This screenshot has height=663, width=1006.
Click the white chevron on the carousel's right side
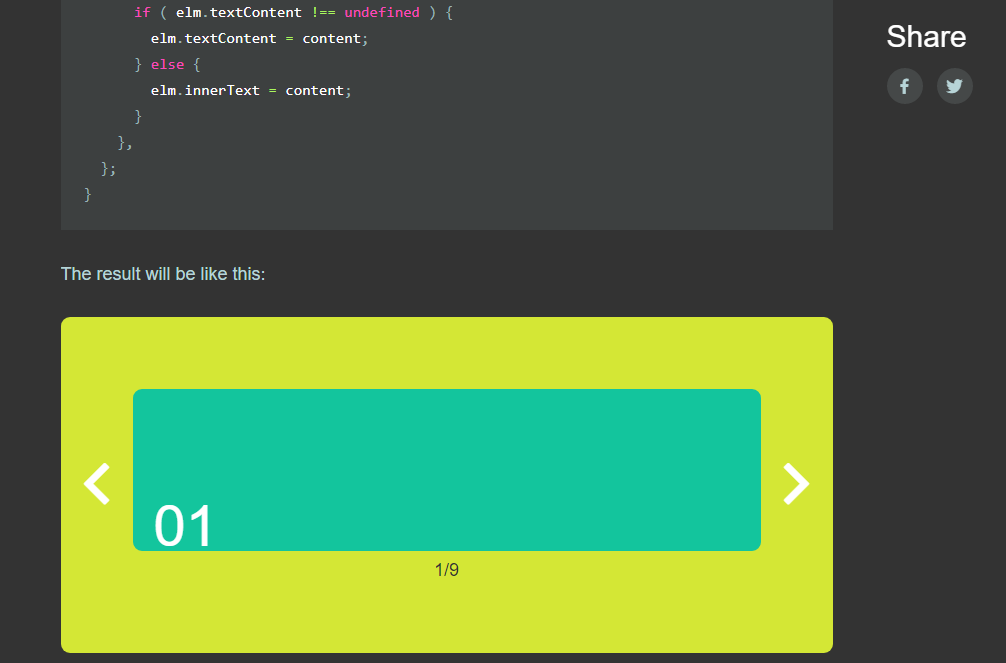(x=796, y=483)
